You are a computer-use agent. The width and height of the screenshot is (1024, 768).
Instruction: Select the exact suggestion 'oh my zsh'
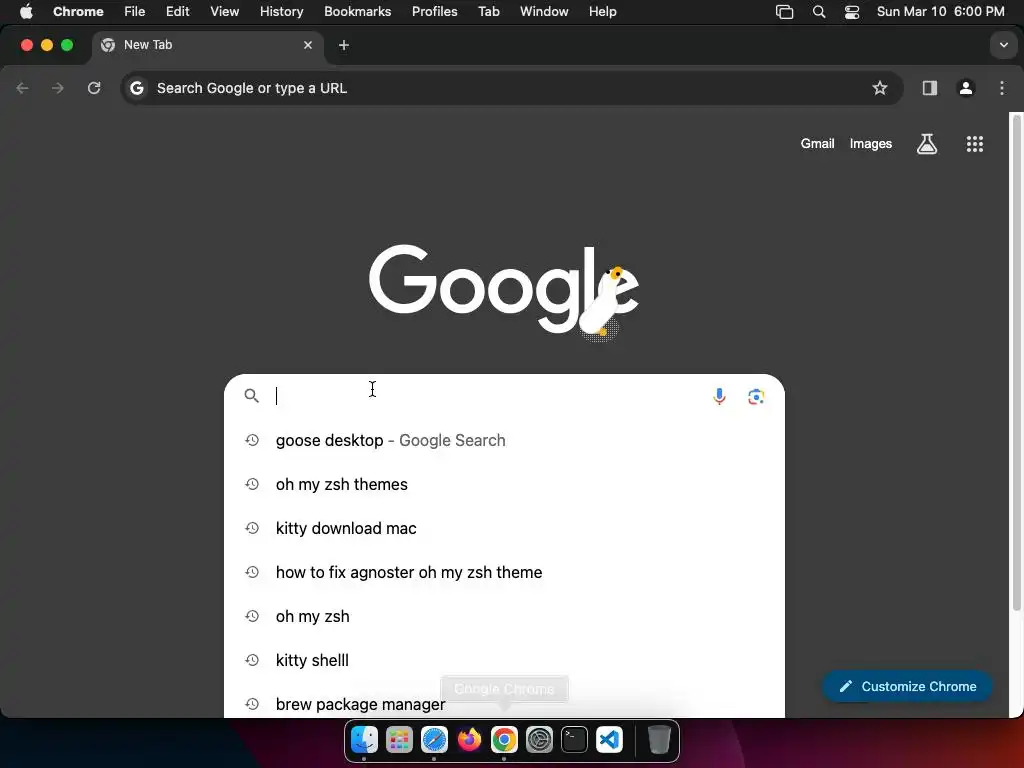[x=504, y=616]
